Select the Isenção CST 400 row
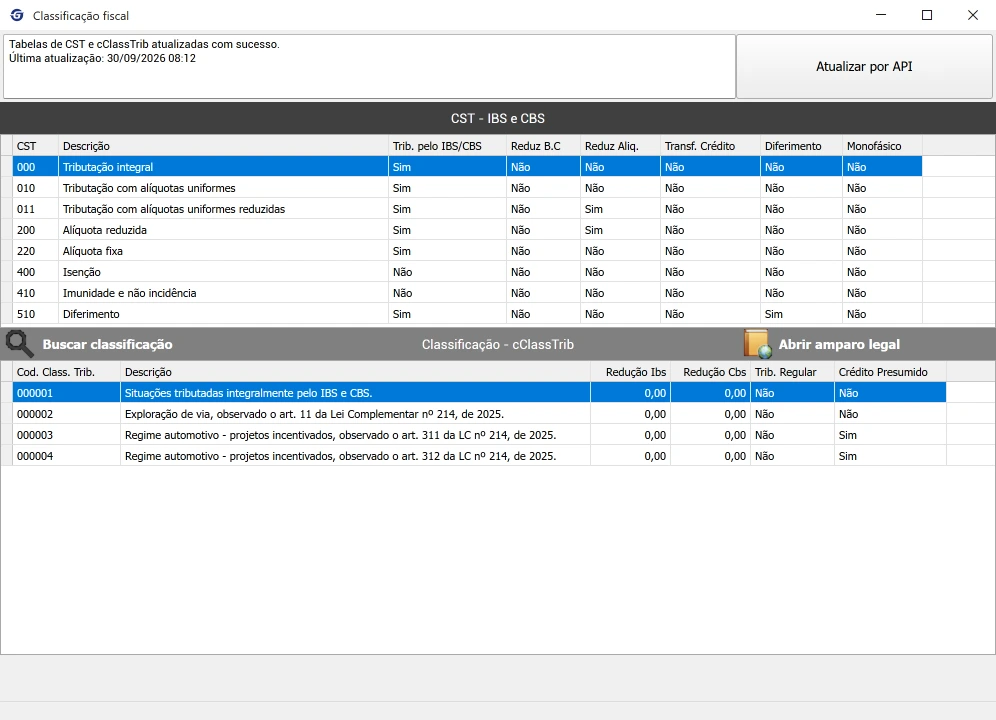Image resolution: width=996 pixels, height=720 pixels. click(x=467, y=272)
